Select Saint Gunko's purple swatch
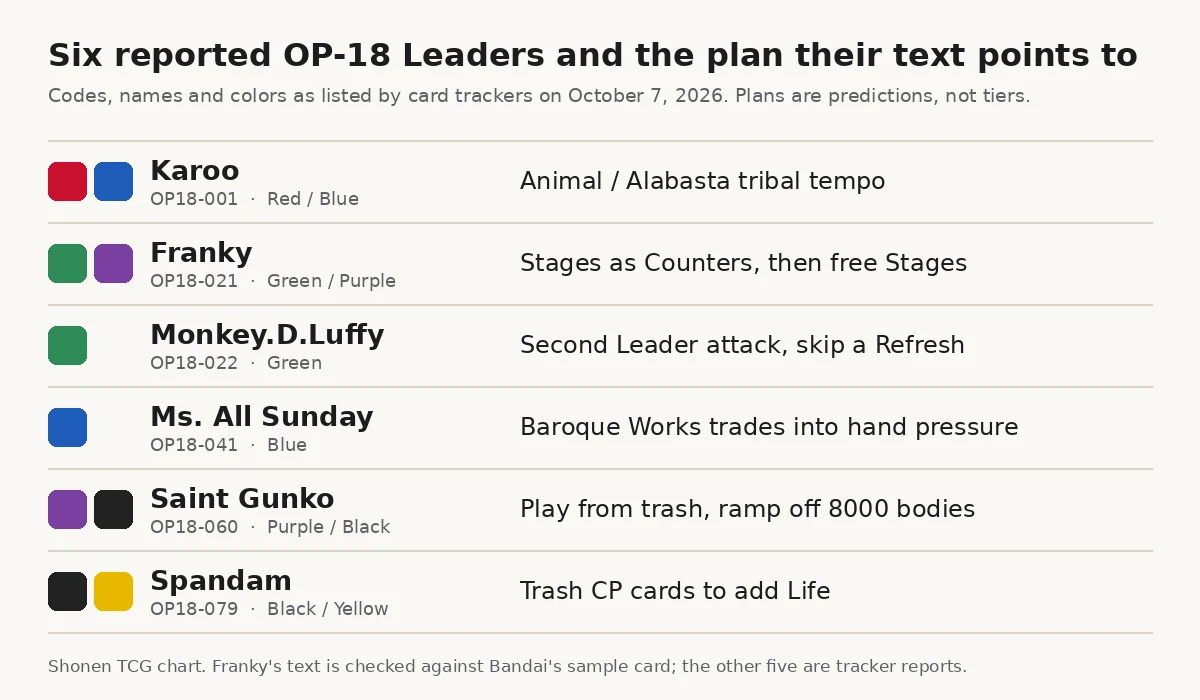The width and height of the screenshot is (1200, 700). [x=68, y=510]
